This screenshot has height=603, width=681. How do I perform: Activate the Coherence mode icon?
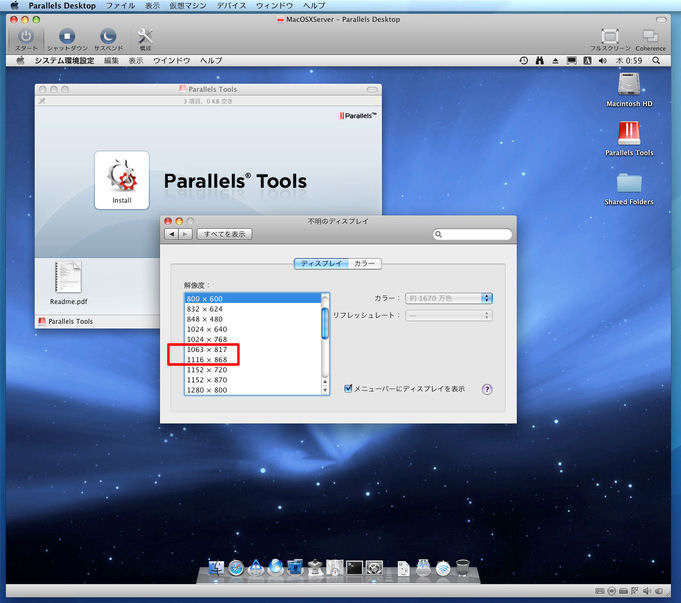point(650,36)
